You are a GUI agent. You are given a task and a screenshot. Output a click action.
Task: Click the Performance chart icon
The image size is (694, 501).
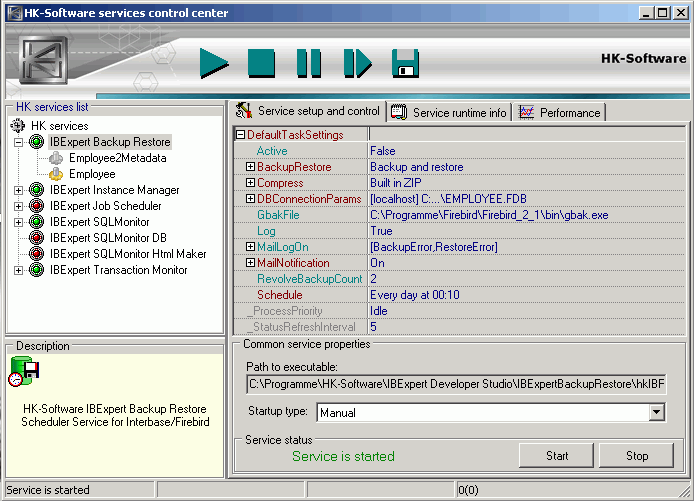click(526, 112)
